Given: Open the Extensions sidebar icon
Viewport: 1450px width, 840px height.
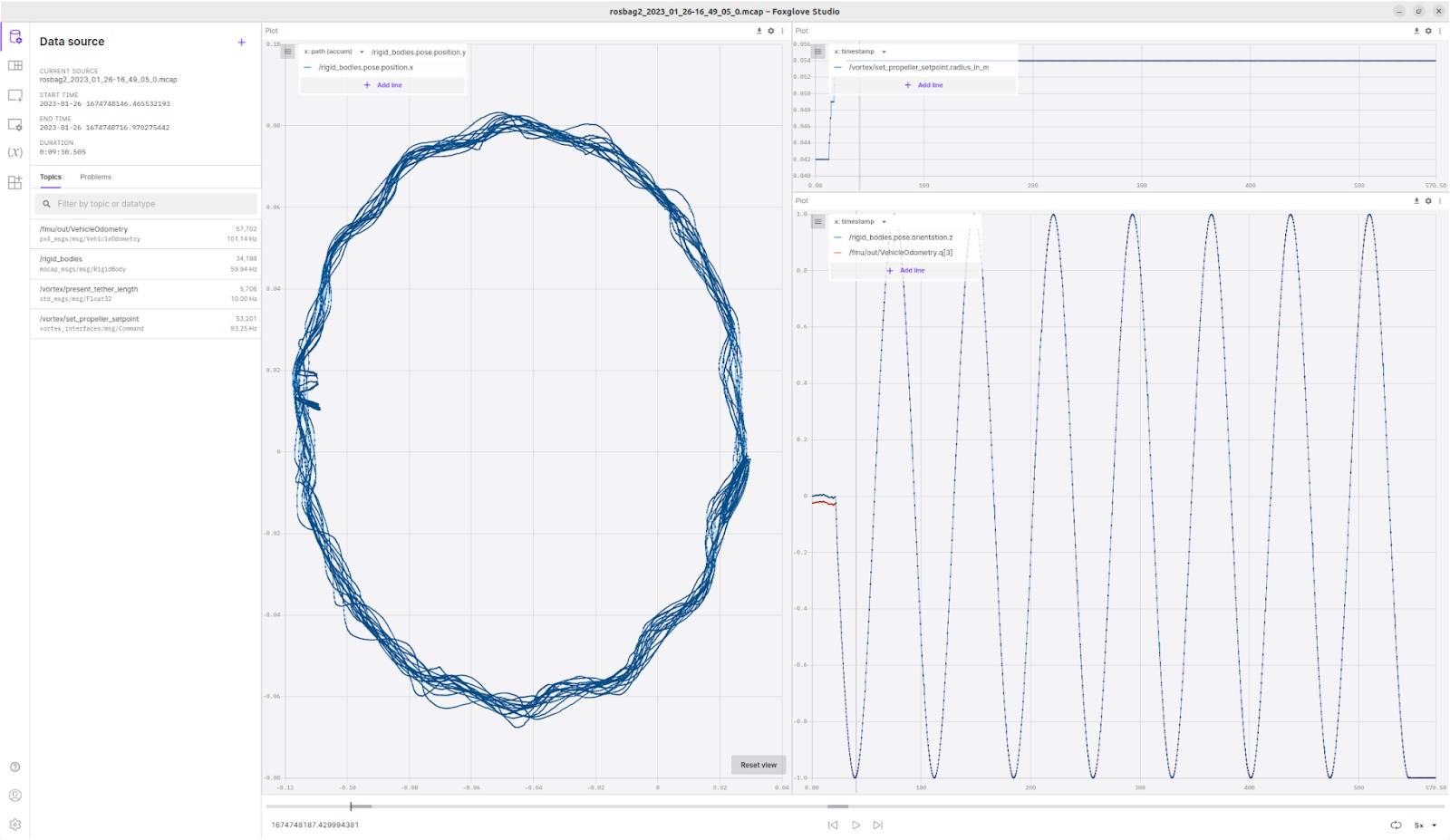Looking at the screenshot, I should click(x=15, y=182).
